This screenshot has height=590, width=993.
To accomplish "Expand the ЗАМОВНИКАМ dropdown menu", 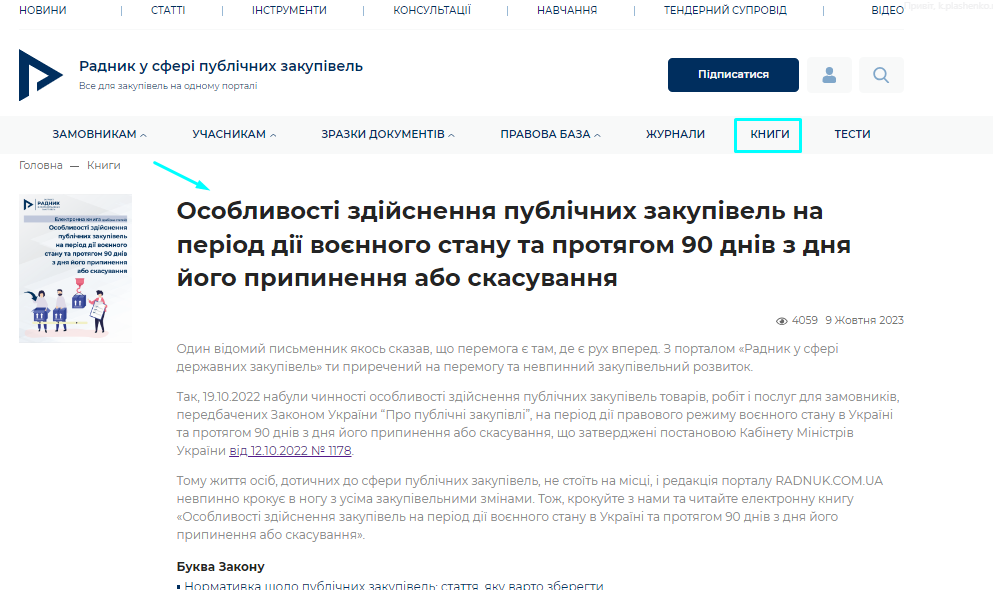I will (99, 134).
